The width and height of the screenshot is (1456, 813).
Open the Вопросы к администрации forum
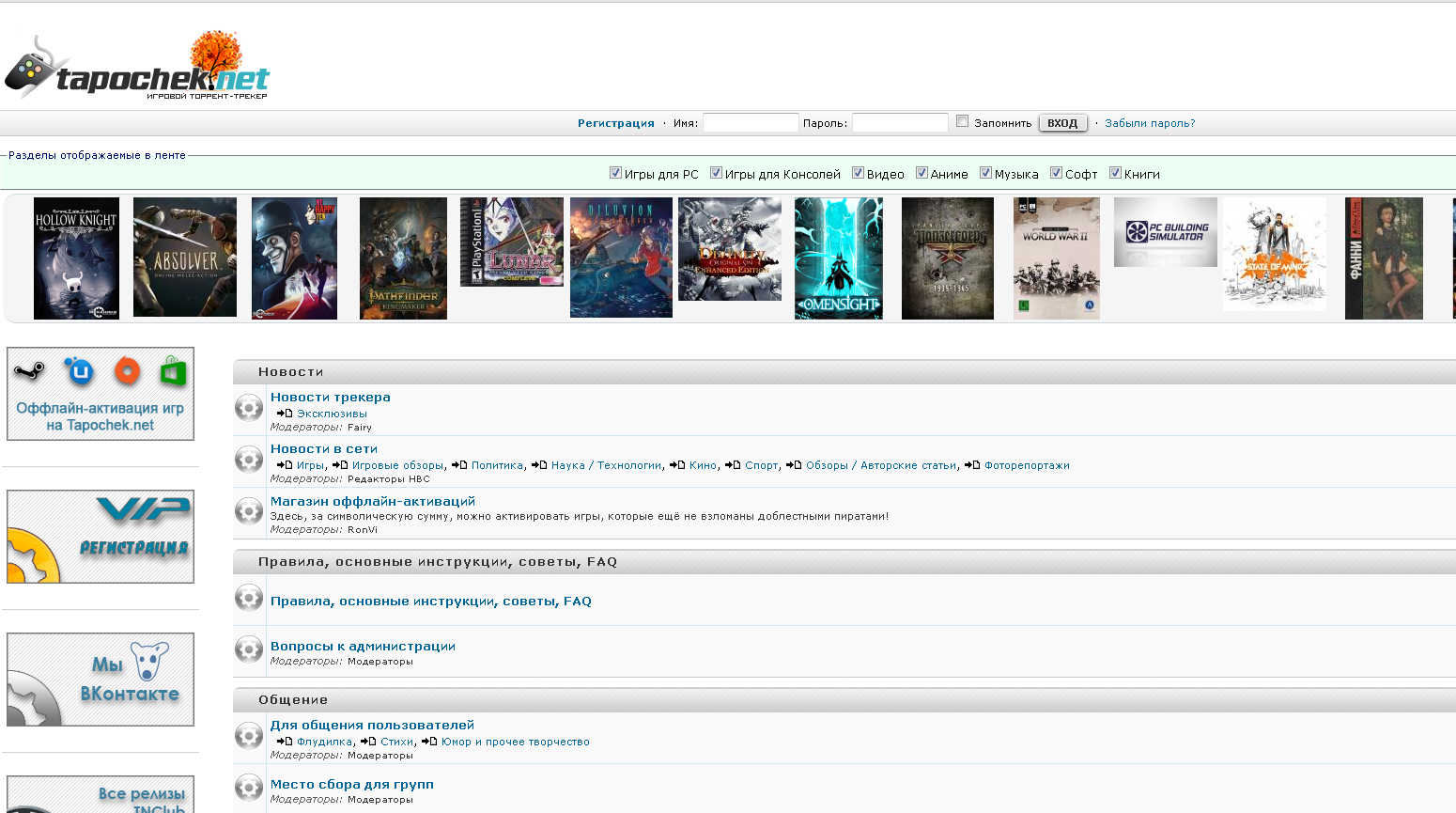pyautogui.click(x=363, y=647)
